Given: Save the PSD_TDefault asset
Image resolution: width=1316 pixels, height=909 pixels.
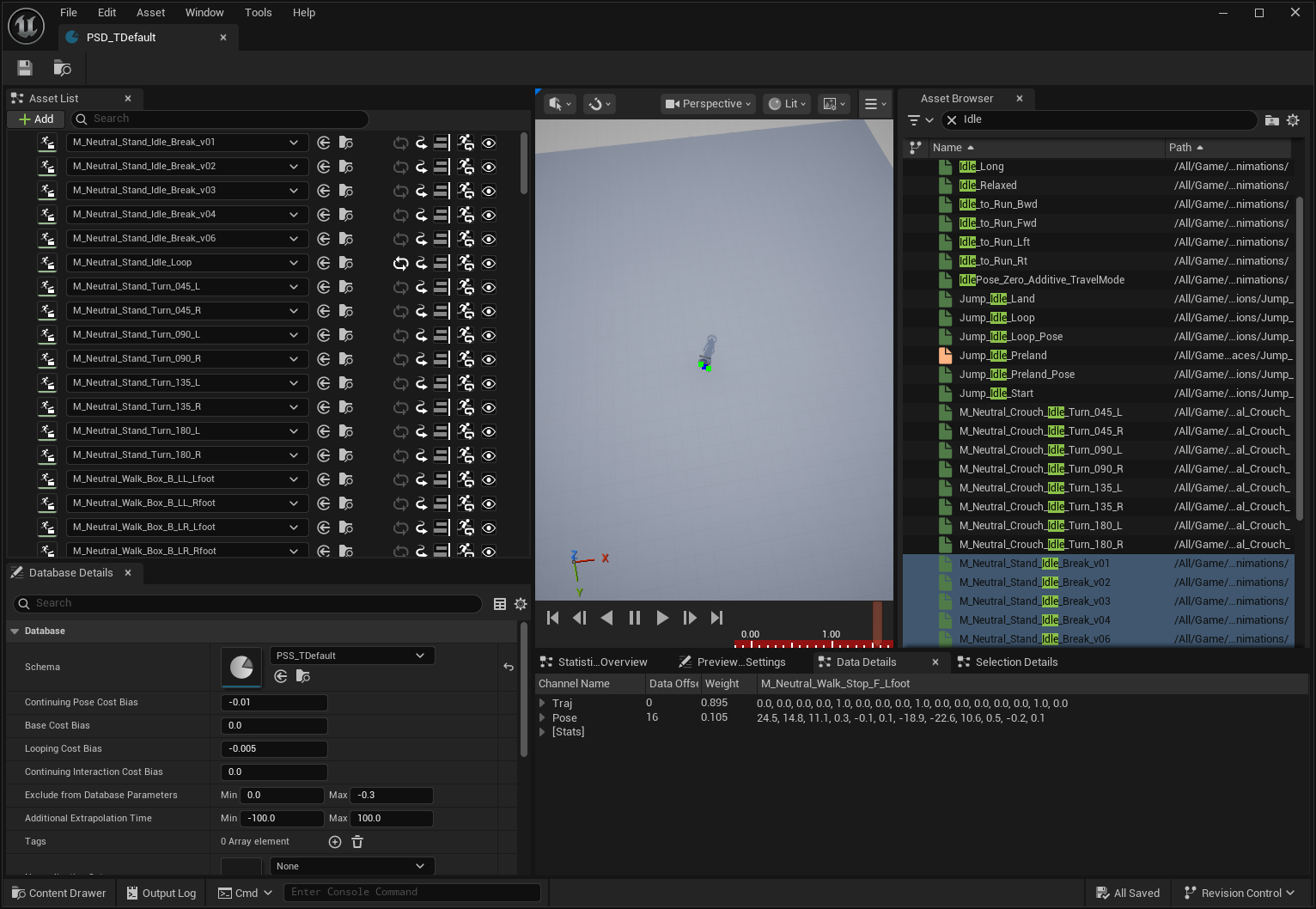Looking at the screenshot, I should (x=24, y=68).
